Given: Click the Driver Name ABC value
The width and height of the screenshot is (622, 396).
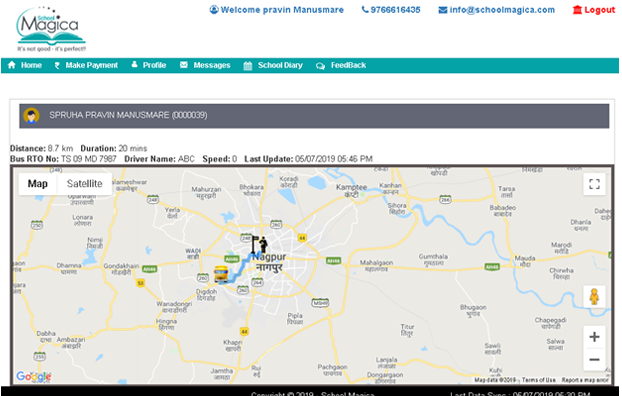Looking at the screenshot, I should tap(186, 159).
